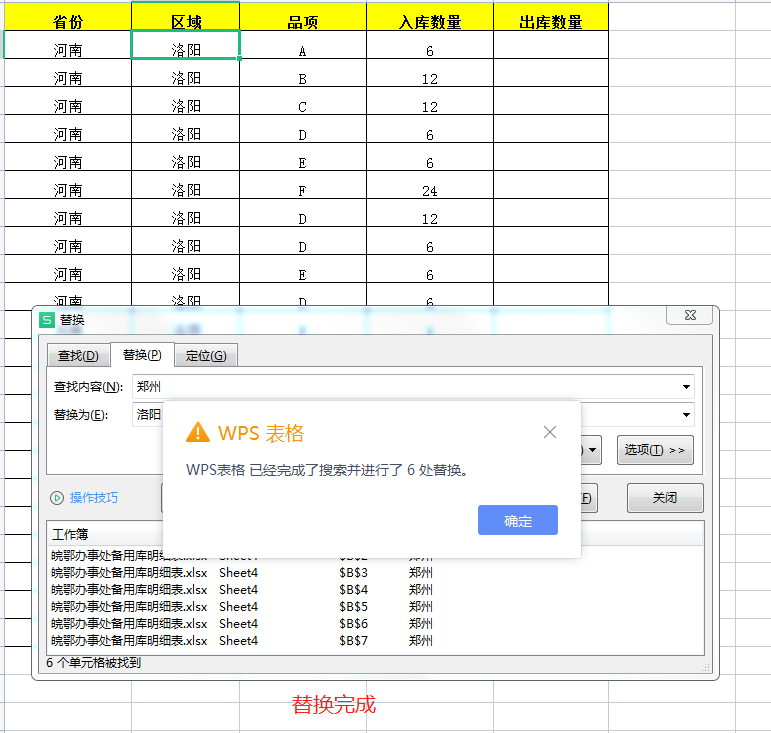This screenshot has height=733, width=771.
Task: Click the 品项 cell containing F
Action: [303, 185]
